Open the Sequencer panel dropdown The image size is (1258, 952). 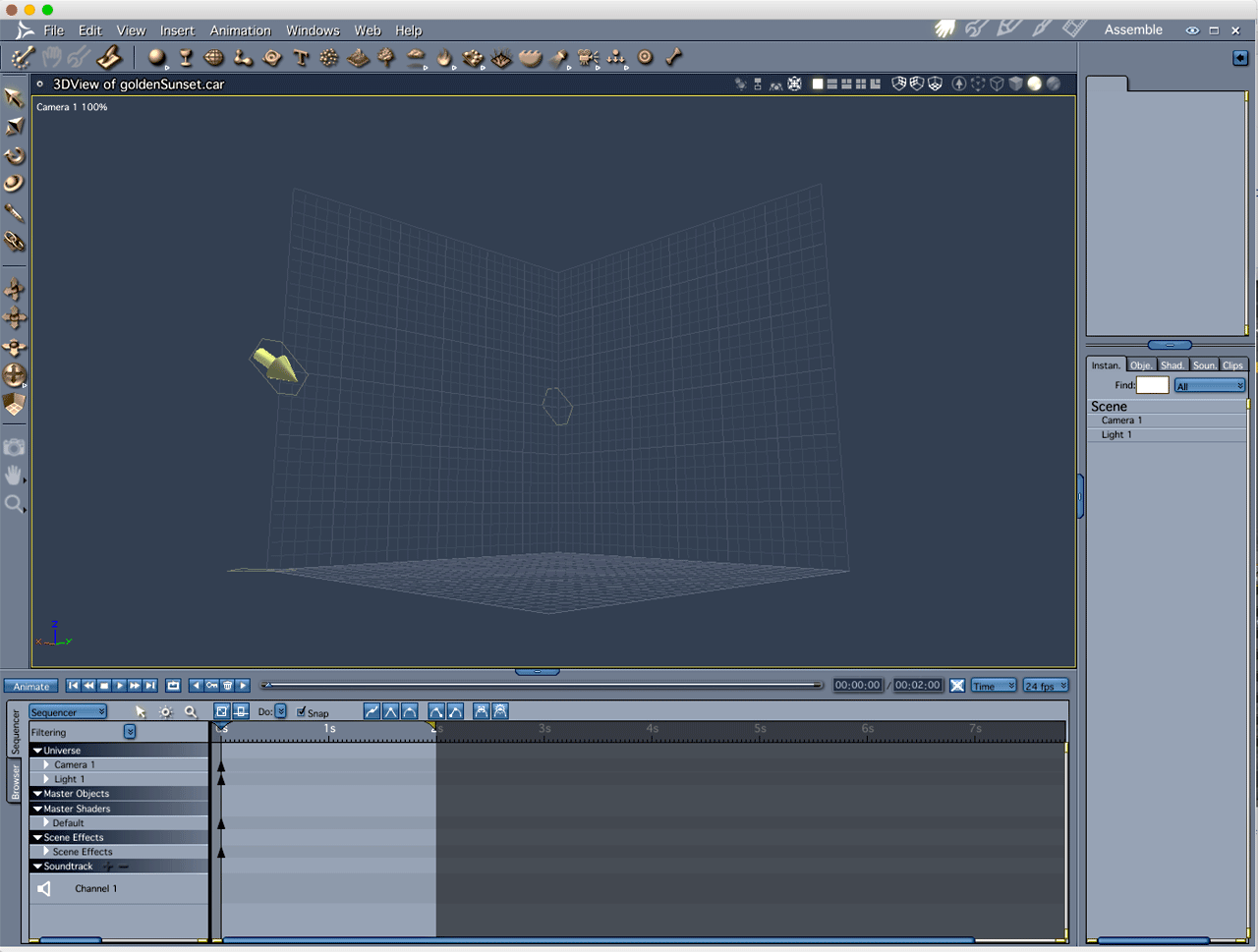(x=67, y=711)
